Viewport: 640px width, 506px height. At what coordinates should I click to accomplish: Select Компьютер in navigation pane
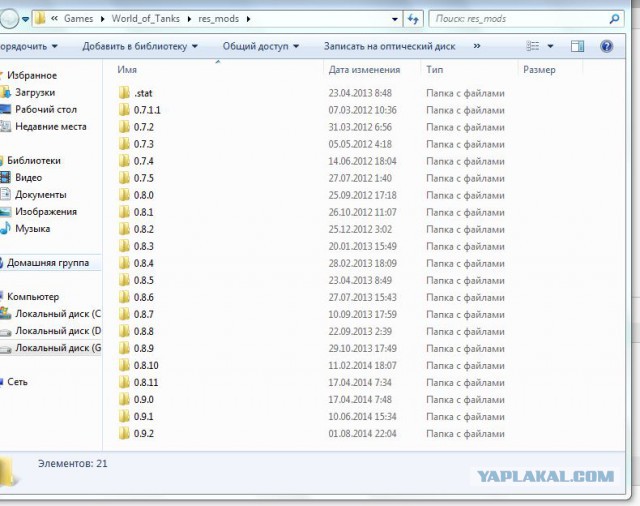(x=33, y=297)
